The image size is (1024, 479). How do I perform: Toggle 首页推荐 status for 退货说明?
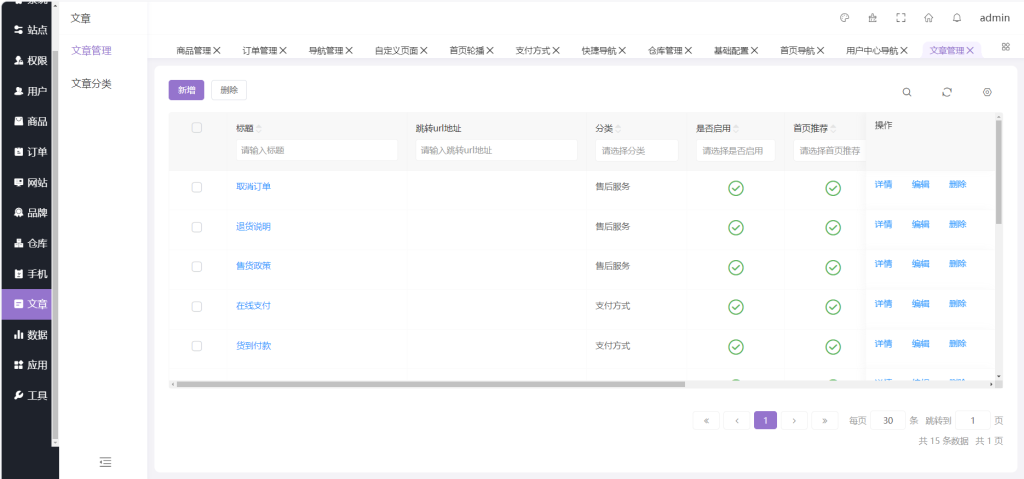coord(833,228)
